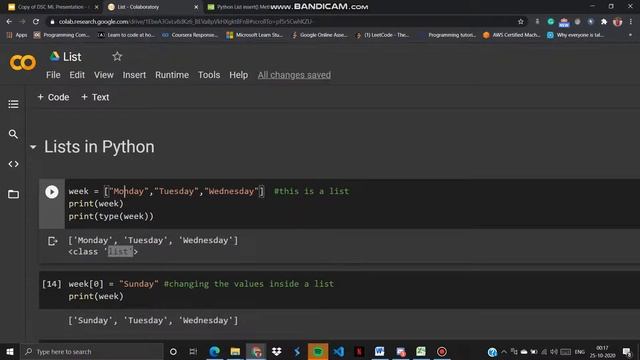Switch to the Copy of DSC ML Presentation tab
The image size is (640, 360).
[x=51, y=7]
